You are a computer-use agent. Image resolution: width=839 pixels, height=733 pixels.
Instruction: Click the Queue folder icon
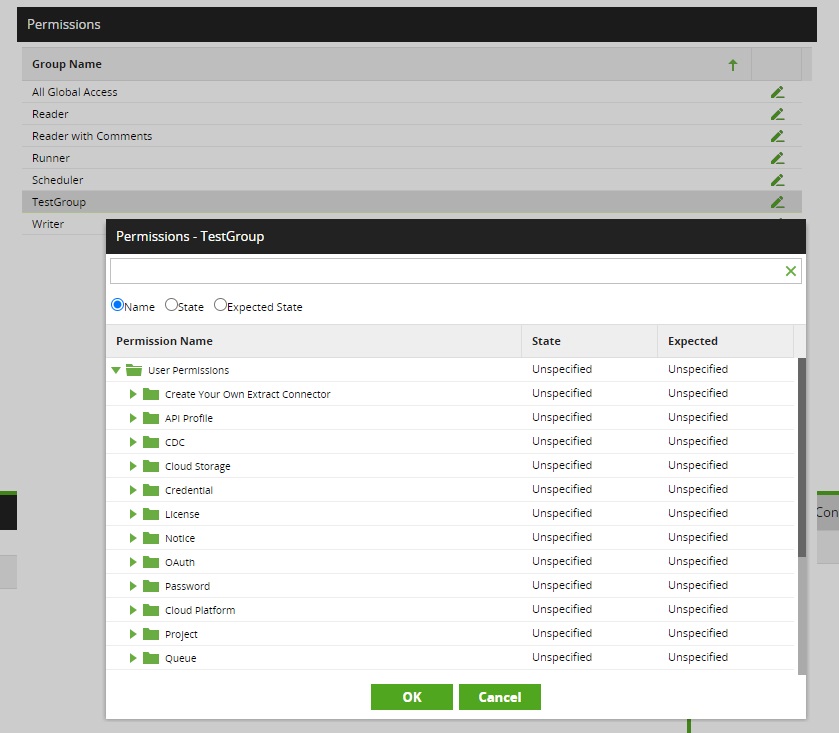click(x=151, y=658)
